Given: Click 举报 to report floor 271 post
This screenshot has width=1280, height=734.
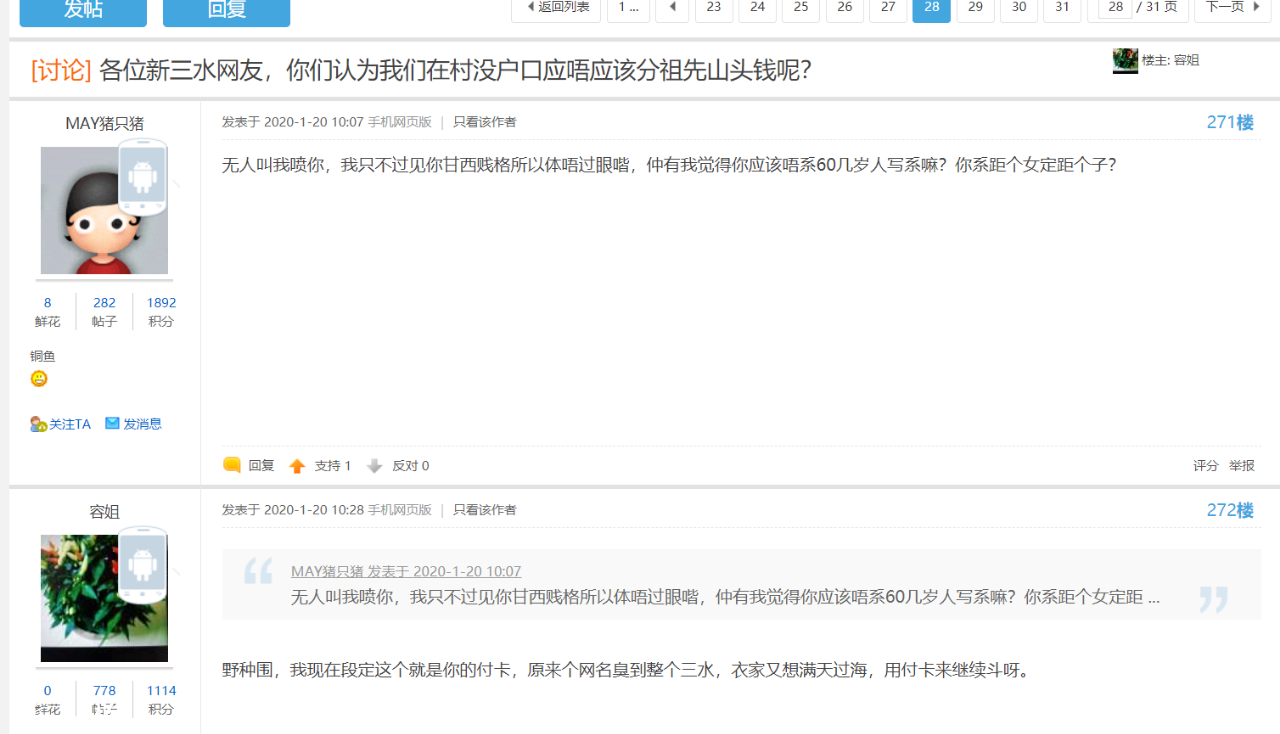Looking at the screenshot, I should (1242, 466).
